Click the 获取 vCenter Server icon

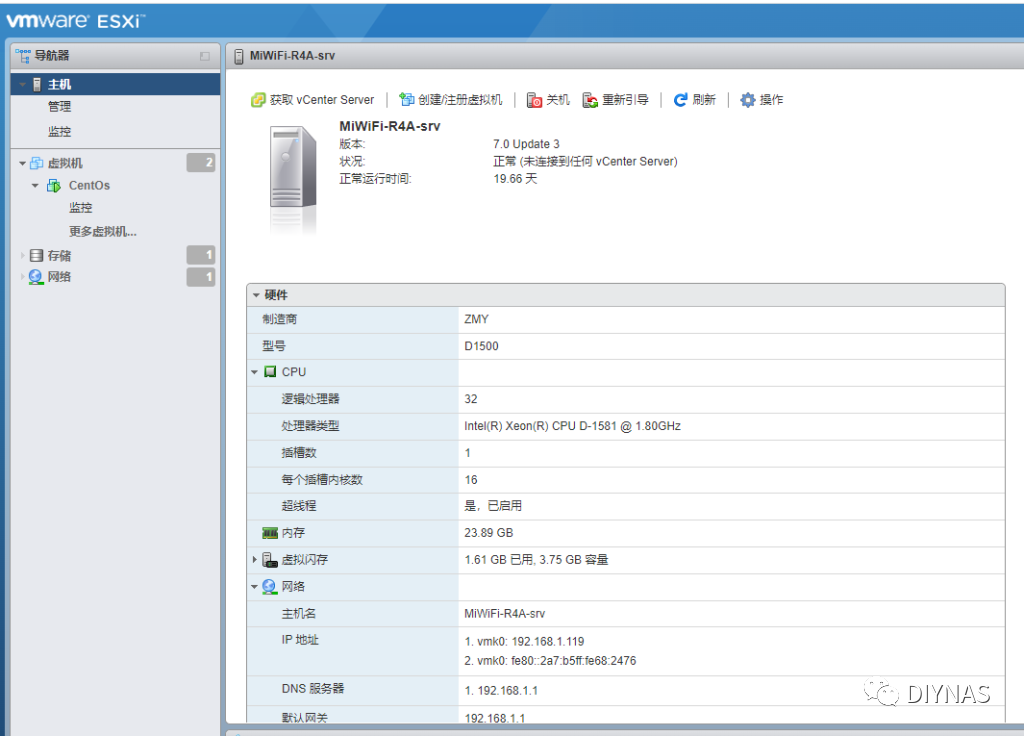pyautogui.click(x=259, y=100)
